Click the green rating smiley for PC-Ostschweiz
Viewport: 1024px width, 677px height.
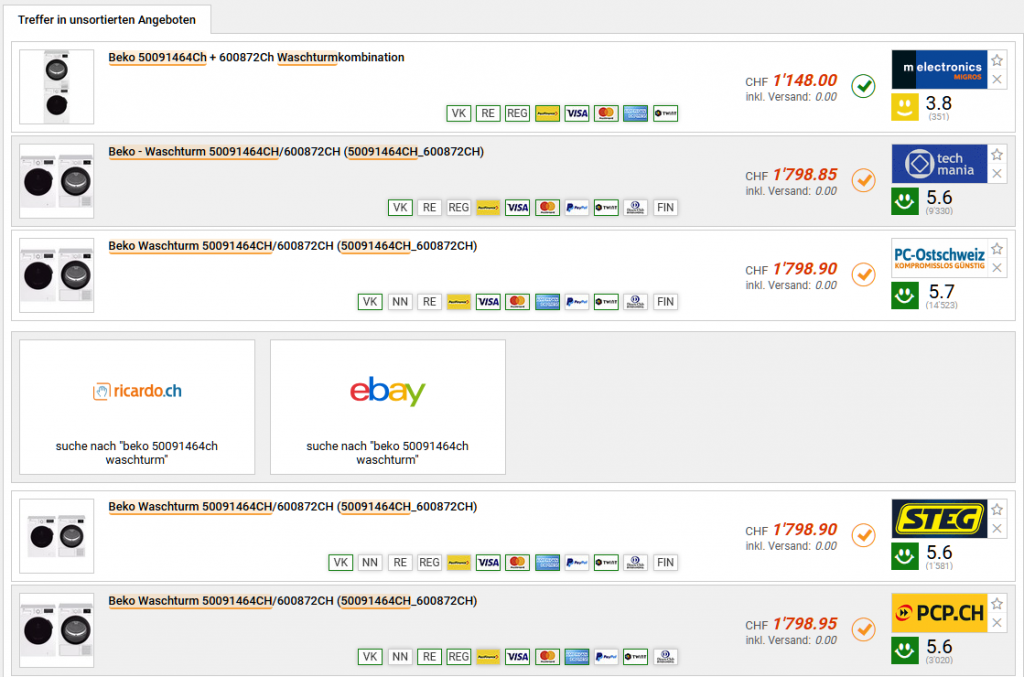(905, 296)
